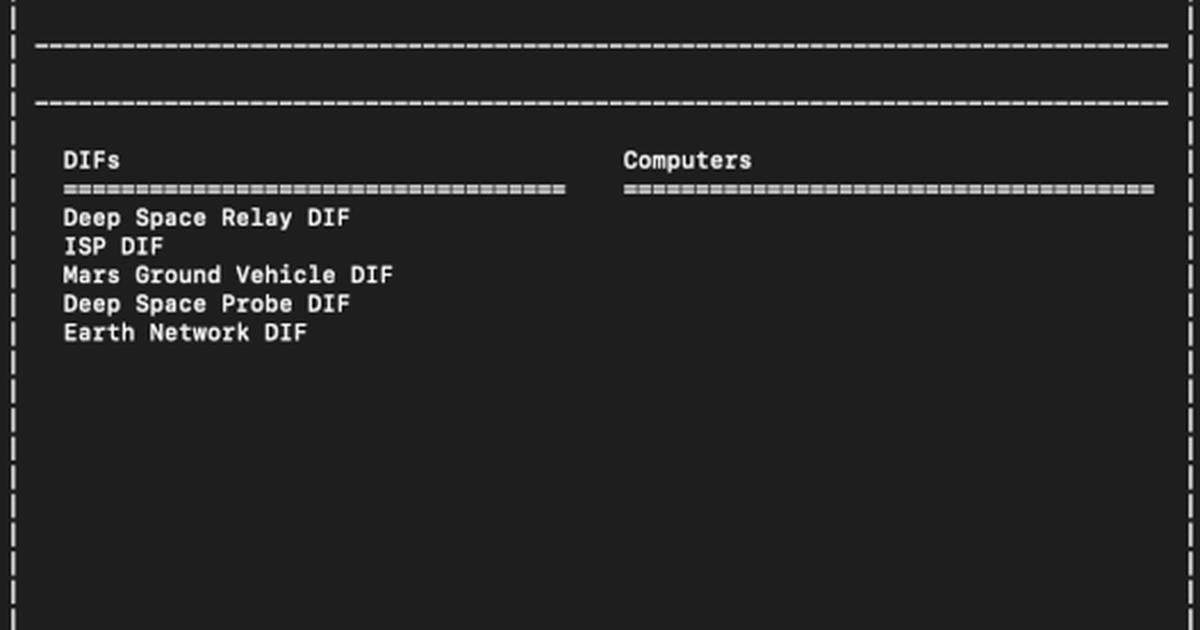The width and height of the screenshot is (1200, 630).
Task: Select the ISP DIF entry
Action: 113,247
